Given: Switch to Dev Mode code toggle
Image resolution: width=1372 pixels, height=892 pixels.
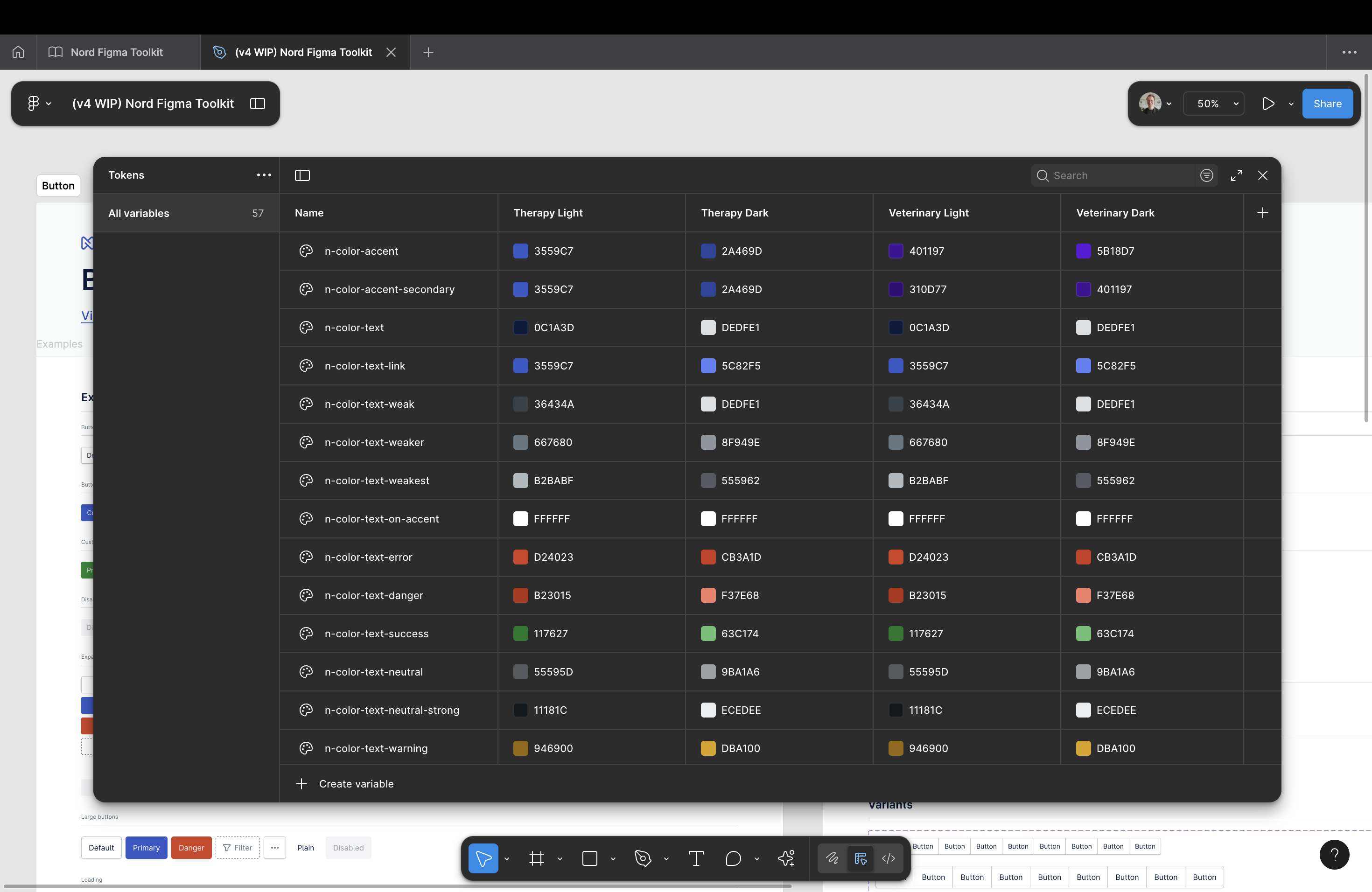Looking at the screenshot, I should coord(889,858).
